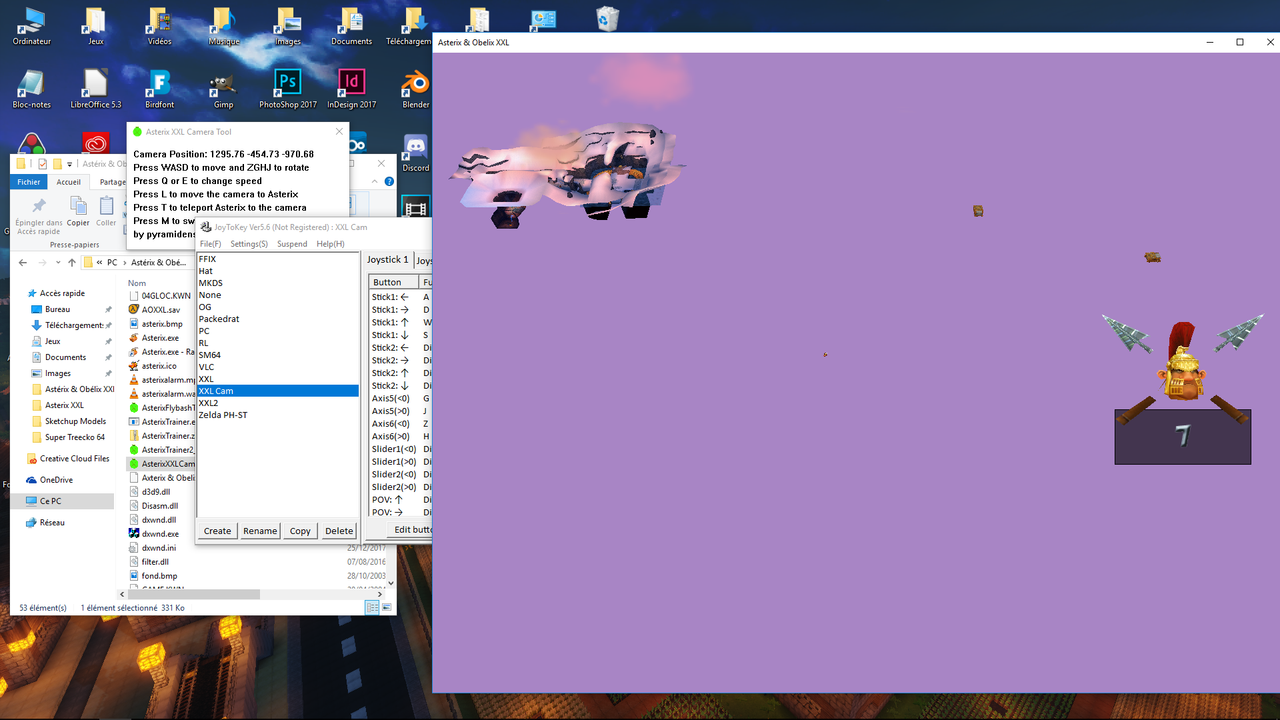Open the Jeux desktop folder
This screenshot has width=1280, height=720.
(x=96, y=25)
